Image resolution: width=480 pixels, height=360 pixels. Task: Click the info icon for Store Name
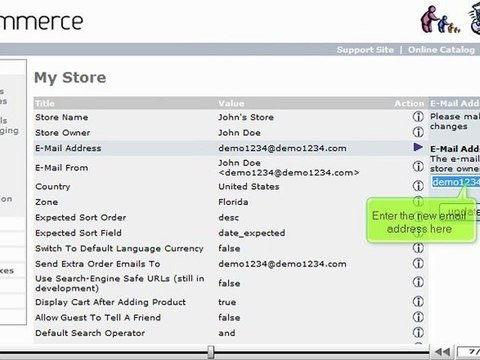[418, 117]
